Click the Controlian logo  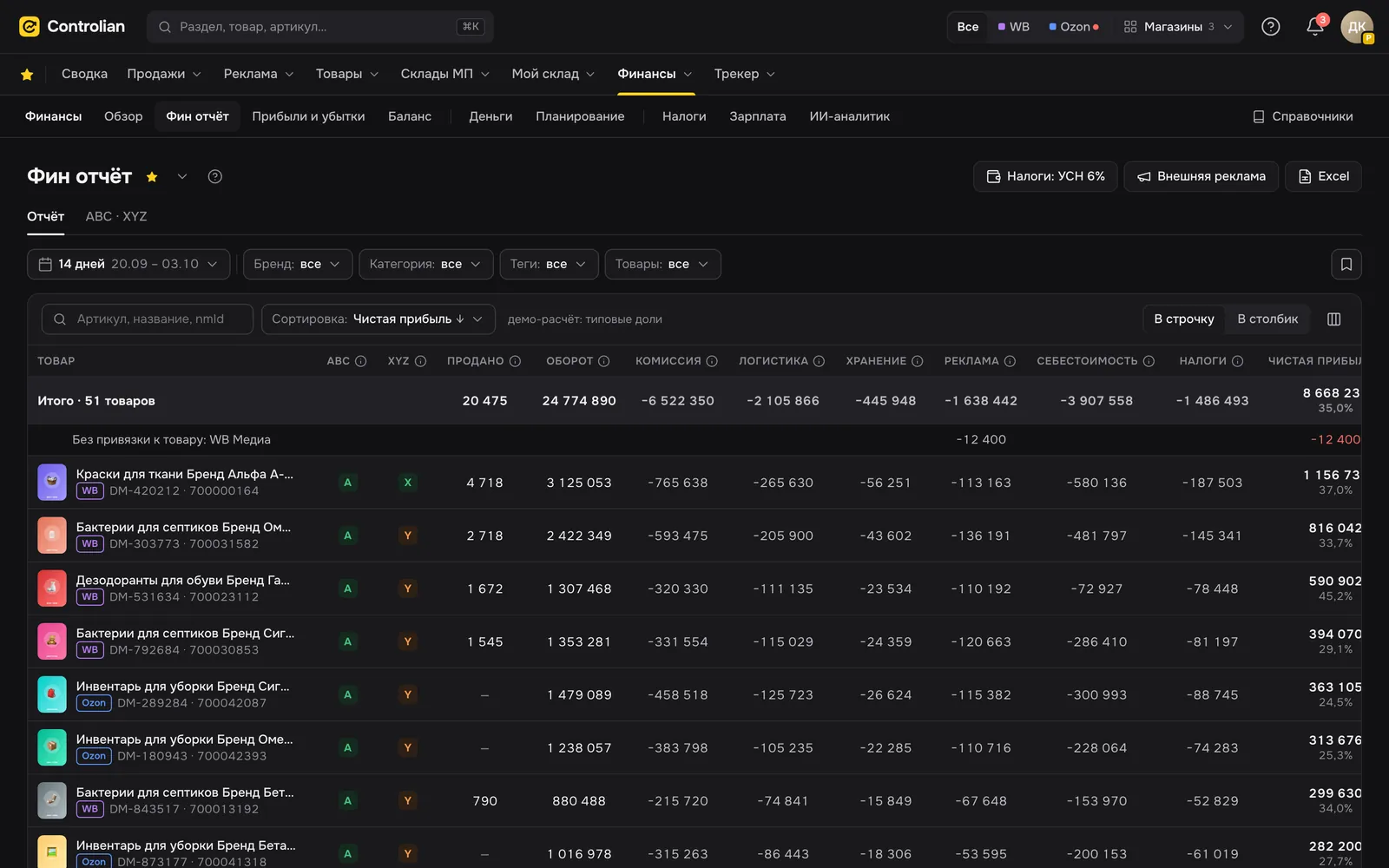[x=72, y=27]
